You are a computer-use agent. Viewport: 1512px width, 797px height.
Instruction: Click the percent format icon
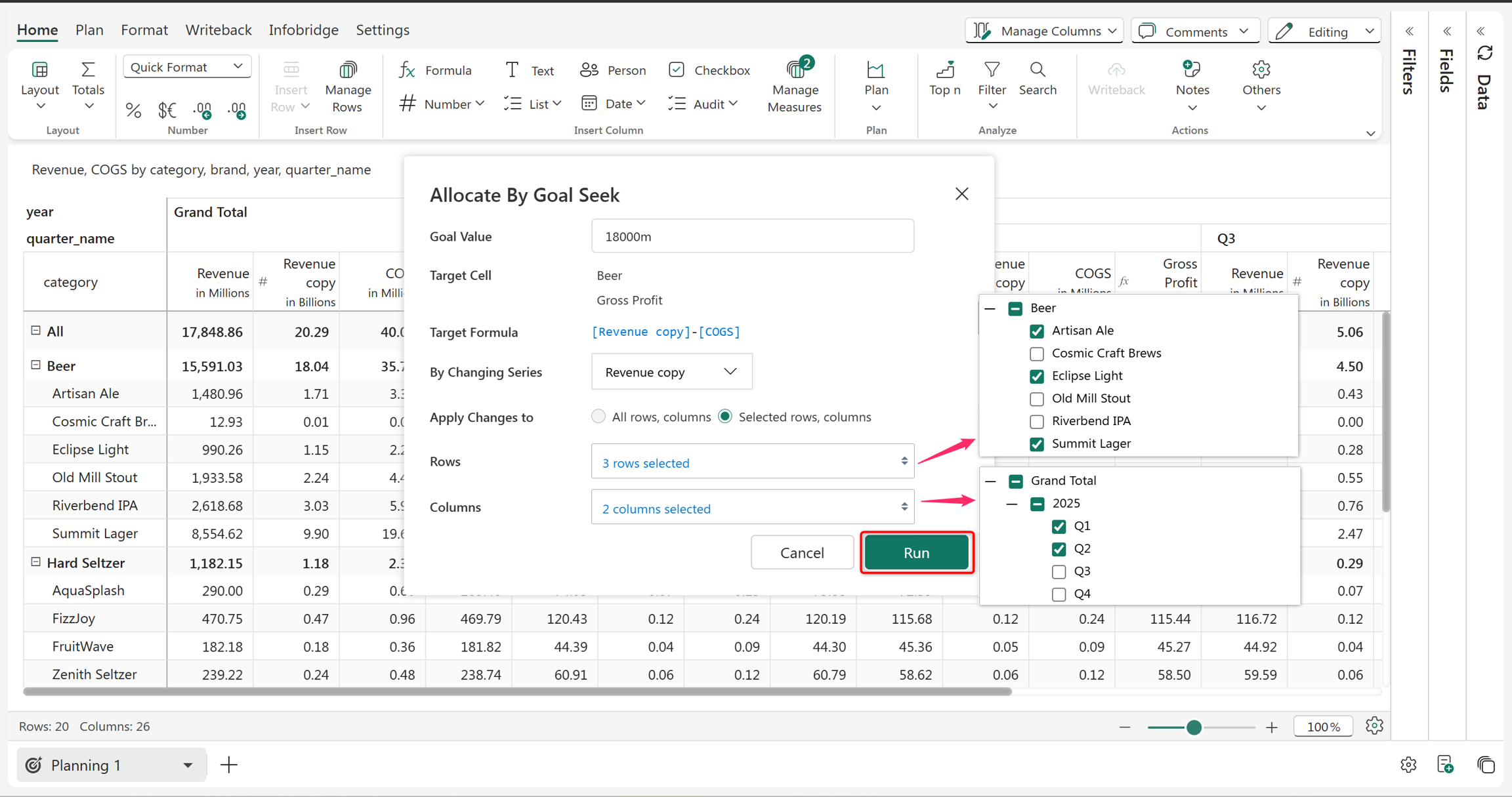[x=133, y=111]
